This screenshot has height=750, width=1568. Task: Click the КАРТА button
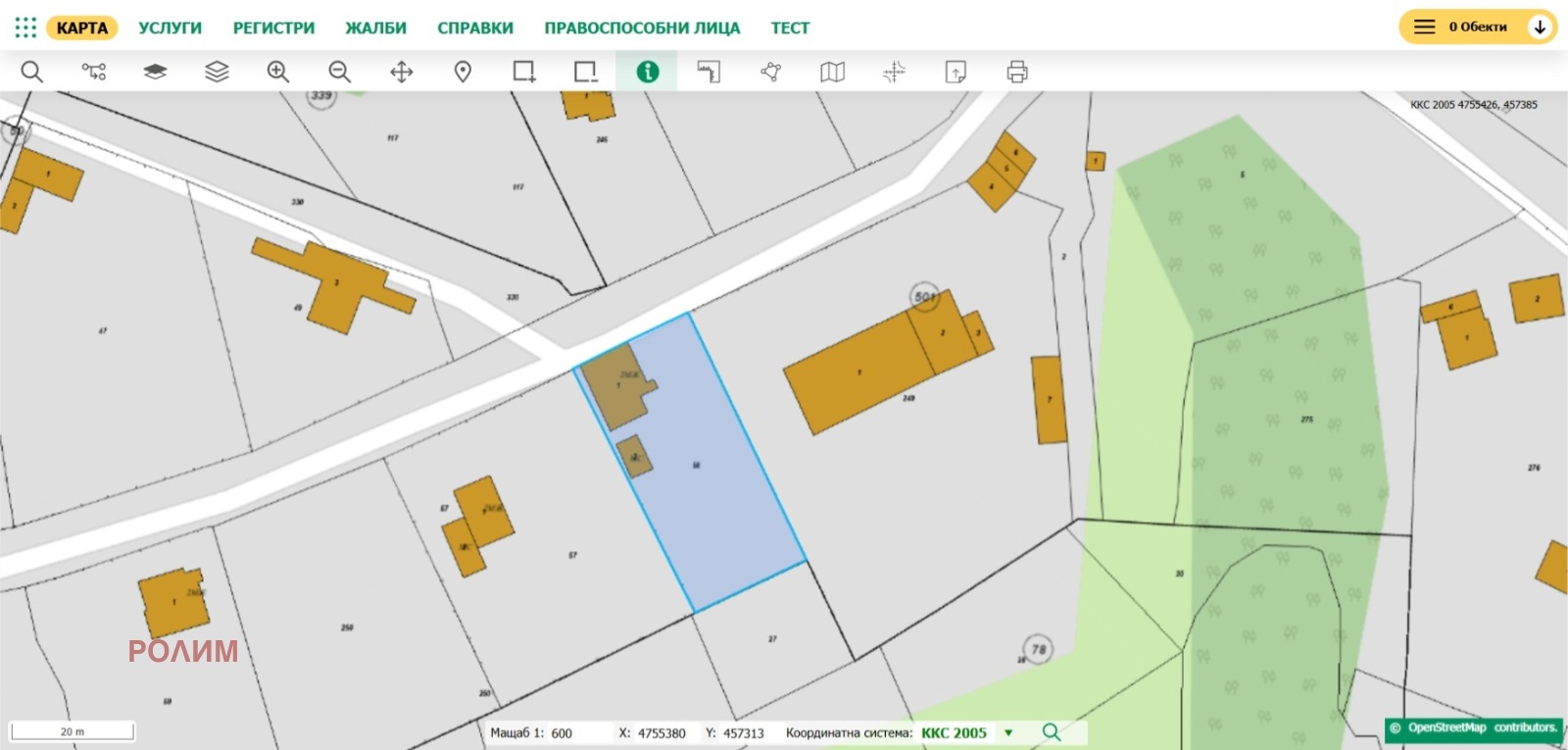pos(82,28)
